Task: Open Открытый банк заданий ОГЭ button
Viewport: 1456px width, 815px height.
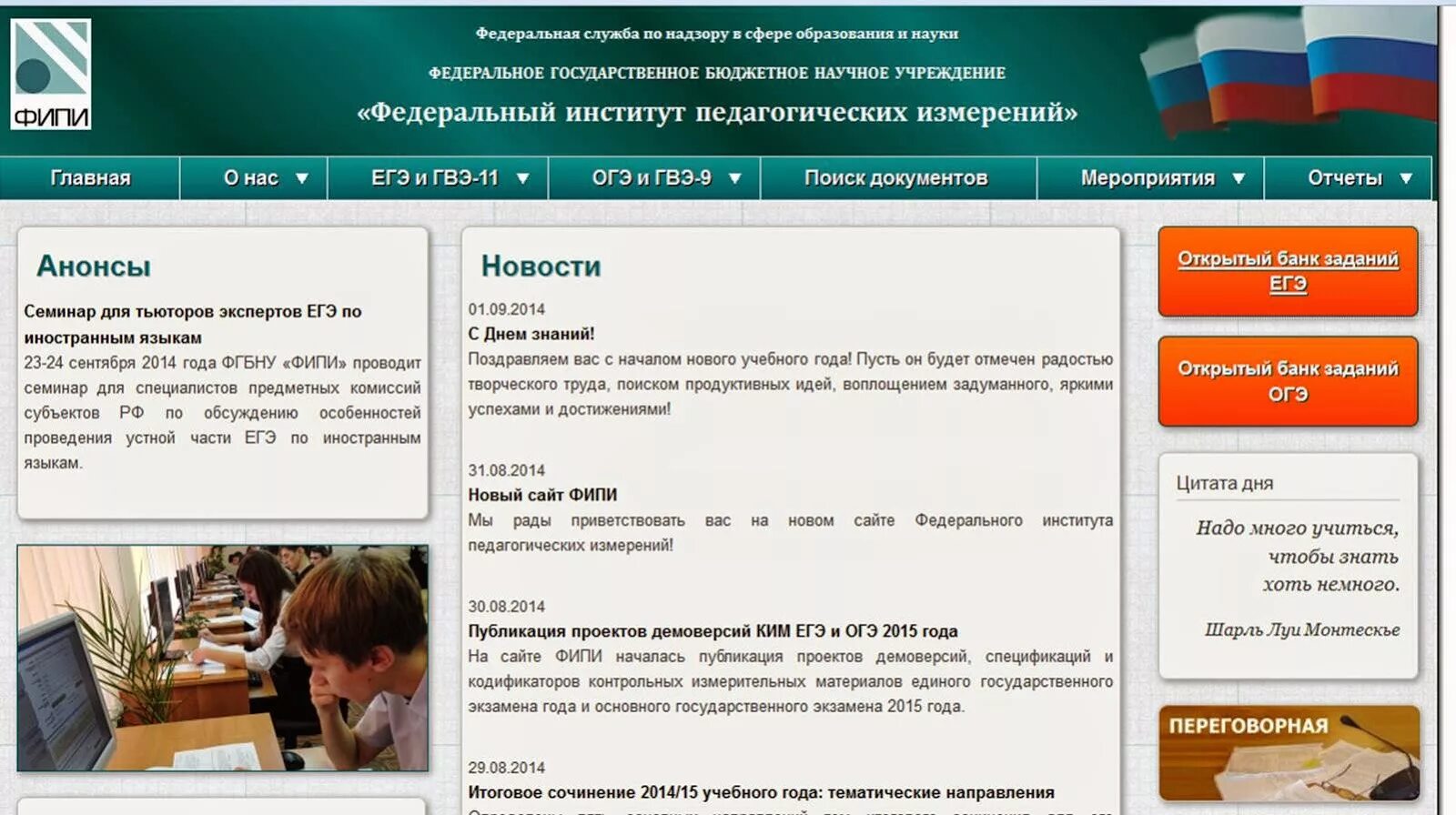Action: pos(1288,381)
